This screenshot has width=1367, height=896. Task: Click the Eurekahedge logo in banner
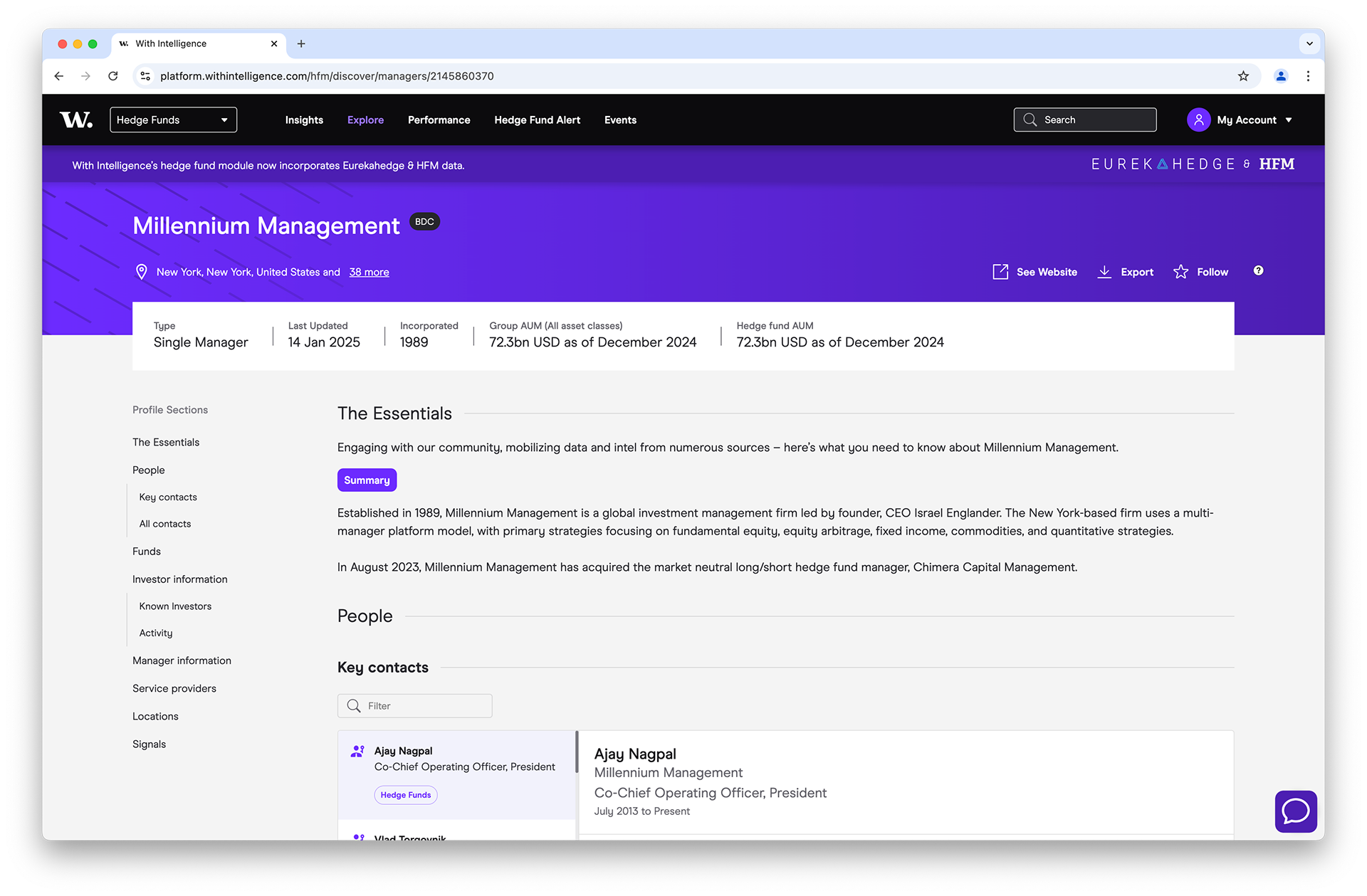(x=1163, y=164)
